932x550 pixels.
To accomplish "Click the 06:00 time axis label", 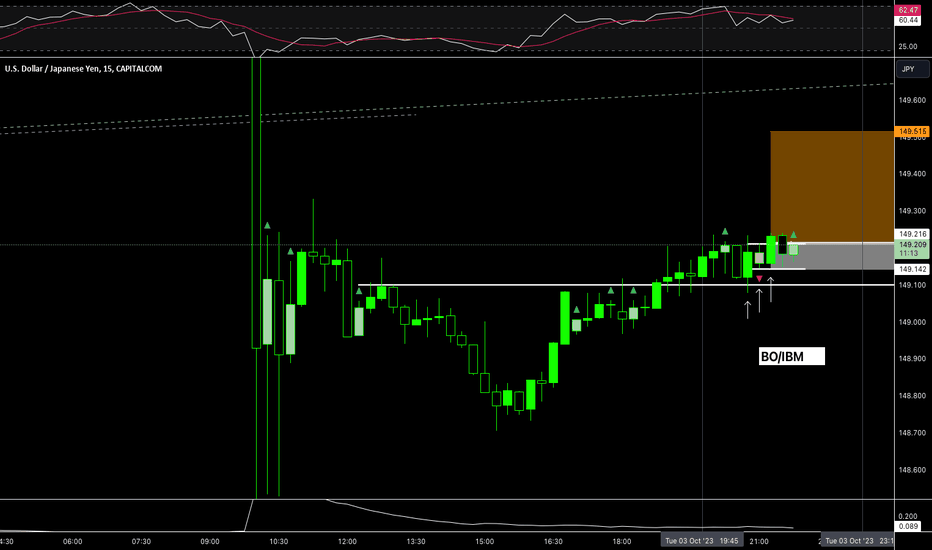I will (x=73, y=541).
